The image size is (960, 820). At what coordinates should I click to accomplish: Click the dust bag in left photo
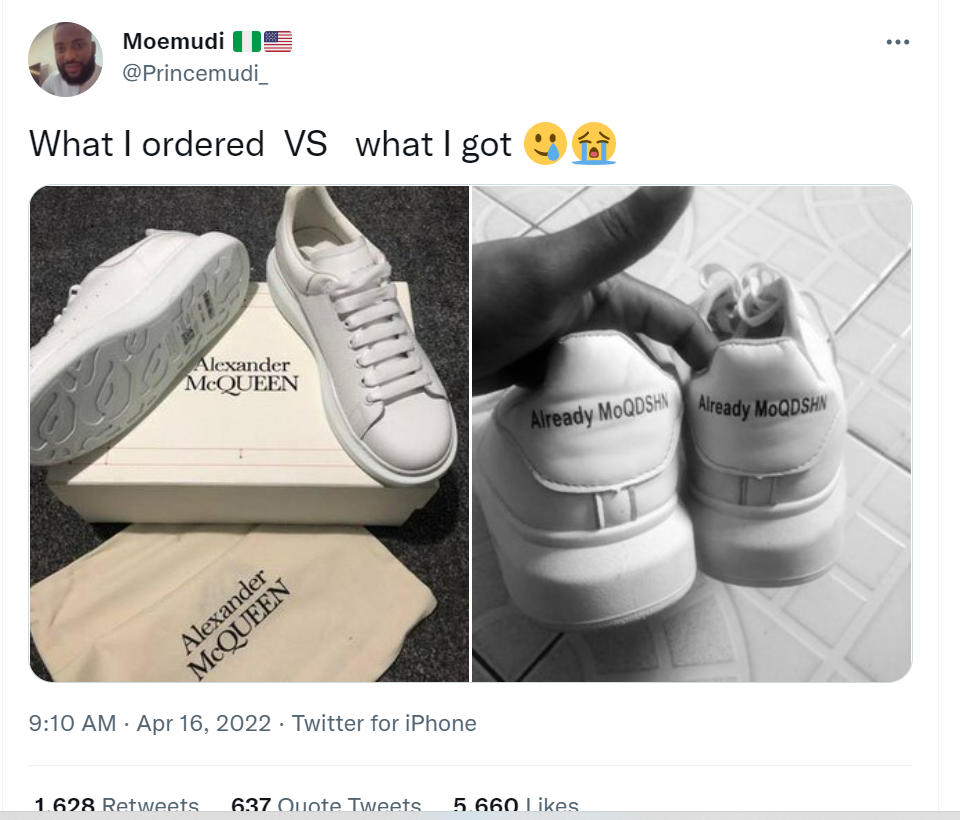pyautogui.click(x=233, y=605)
